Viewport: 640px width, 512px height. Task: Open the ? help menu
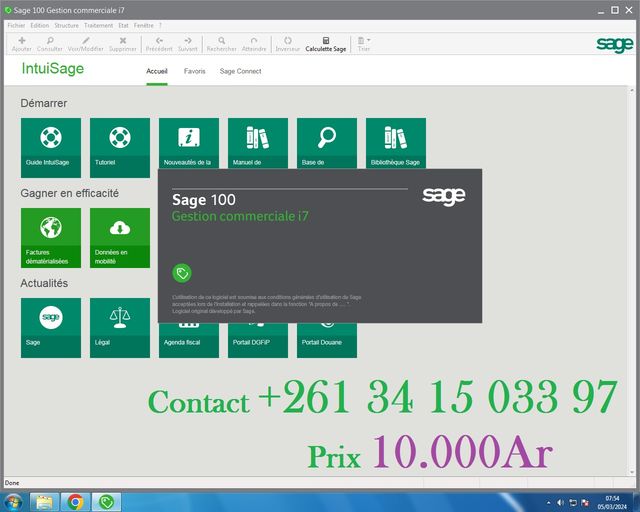pyautogui.click(x=160, y=25)
